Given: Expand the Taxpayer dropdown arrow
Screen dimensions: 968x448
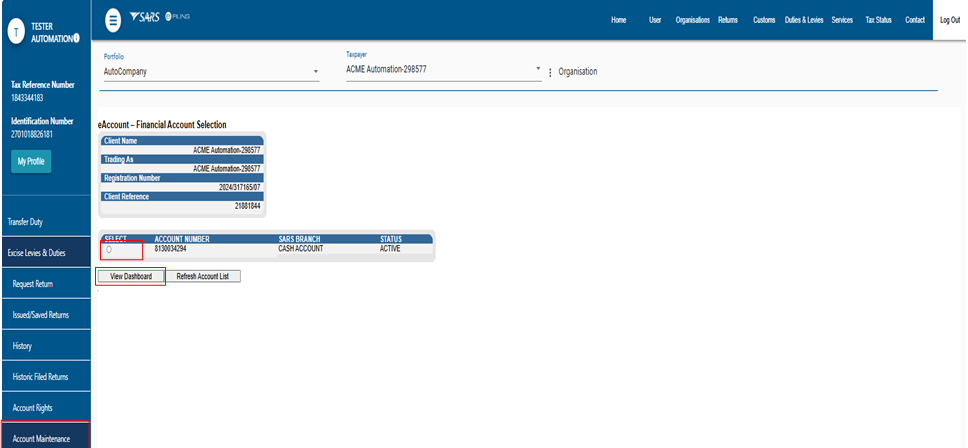Looking at the screenshot, I should [x=538, y=71].
